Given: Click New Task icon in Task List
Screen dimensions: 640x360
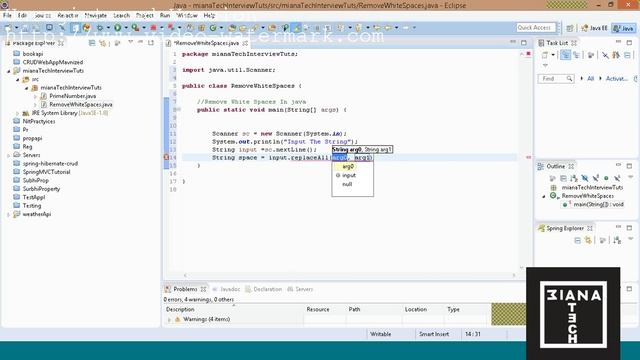Looking at the screenshot, I should pos(545,55).
